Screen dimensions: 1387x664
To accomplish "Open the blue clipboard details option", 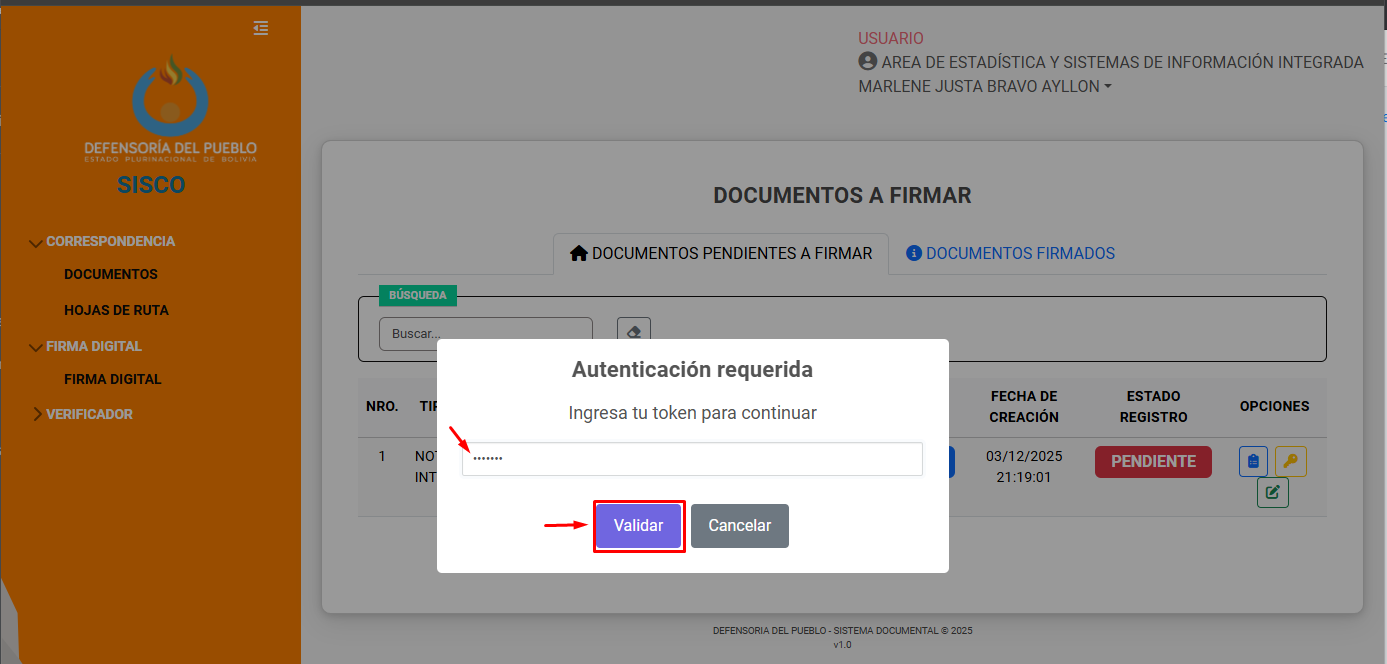I will (x=1253, y=461).
